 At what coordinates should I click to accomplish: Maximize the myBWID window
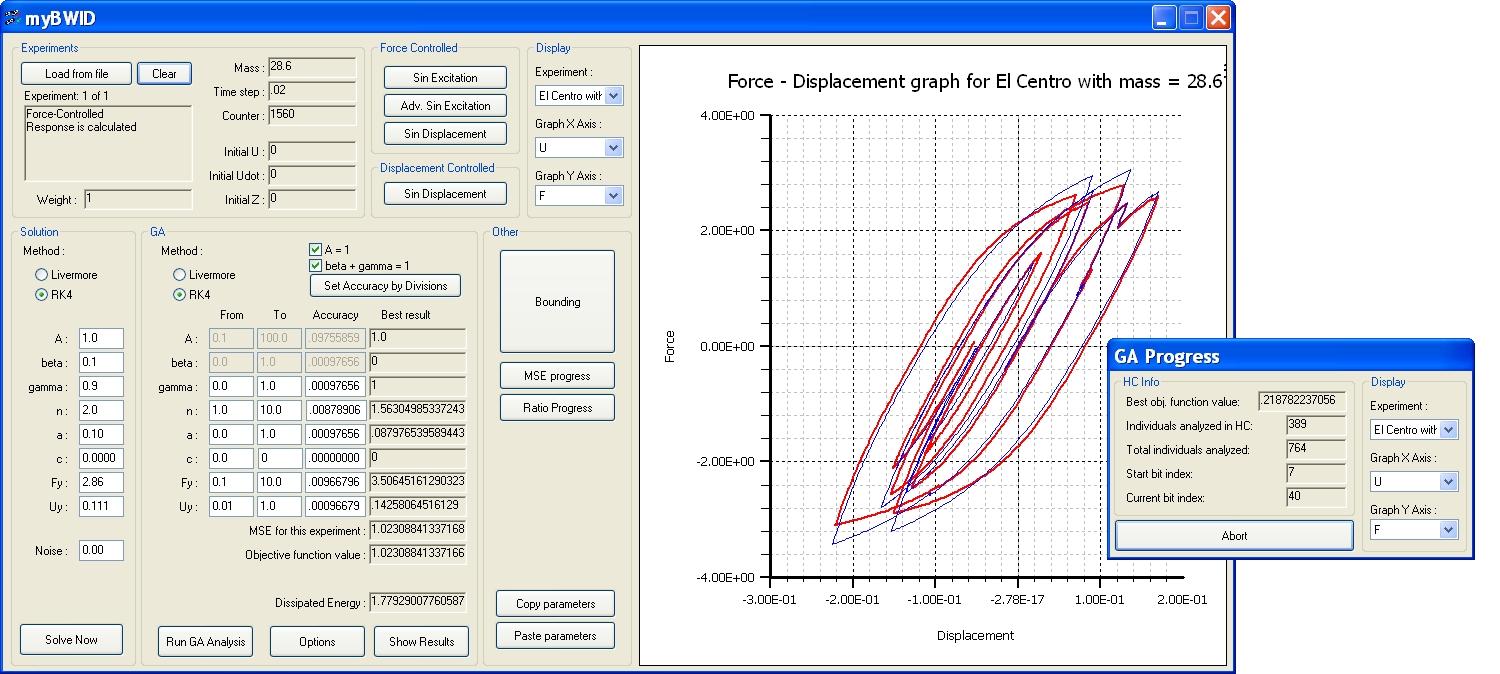click(1191, 17)
